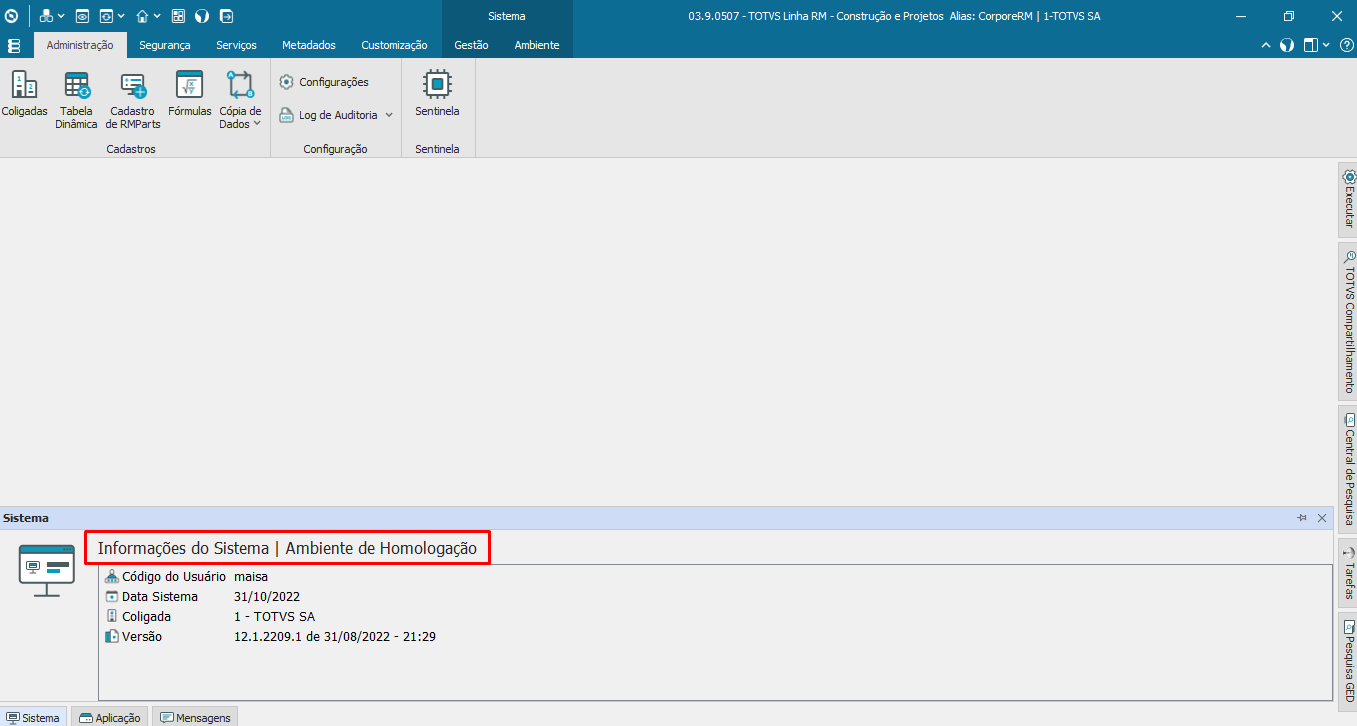The image size is (1357, 726).
Task: Click the 'Código do Usuário' label
Action: [174, 577]
